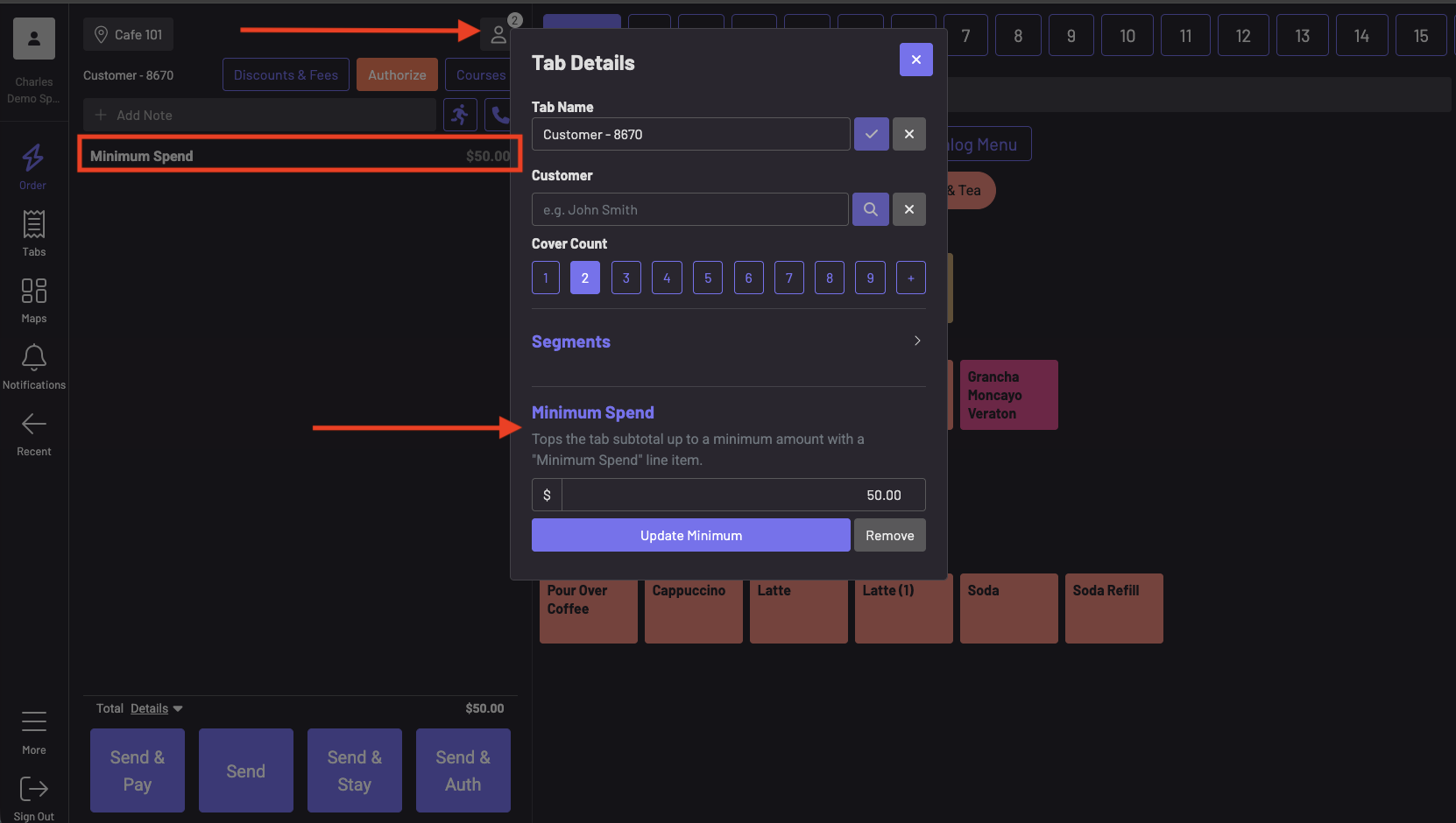Click the Remove minimum button

coord(890,535)
